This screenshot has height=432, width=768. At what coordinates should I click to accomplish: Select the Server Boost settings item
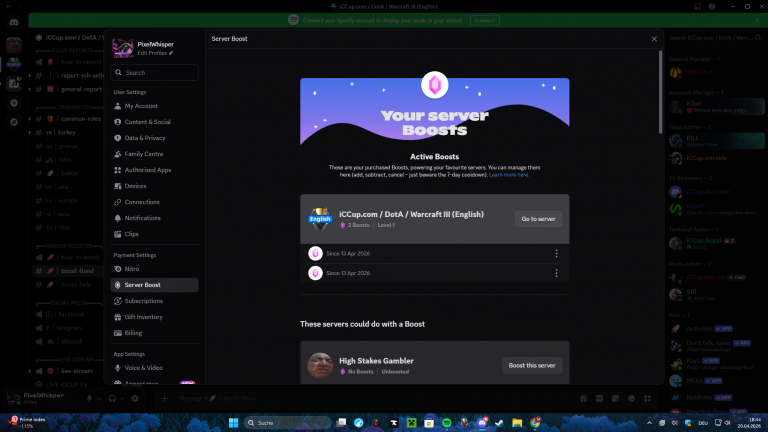pos(154,285)
